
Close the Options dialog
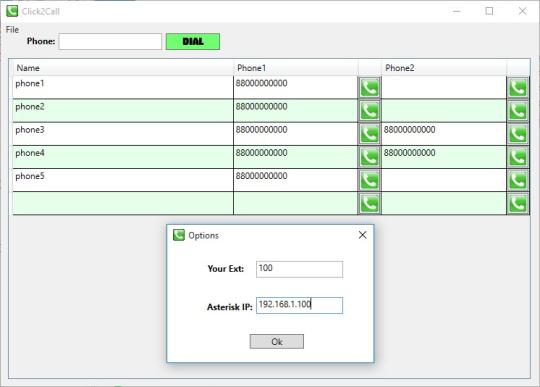point(362,235)
